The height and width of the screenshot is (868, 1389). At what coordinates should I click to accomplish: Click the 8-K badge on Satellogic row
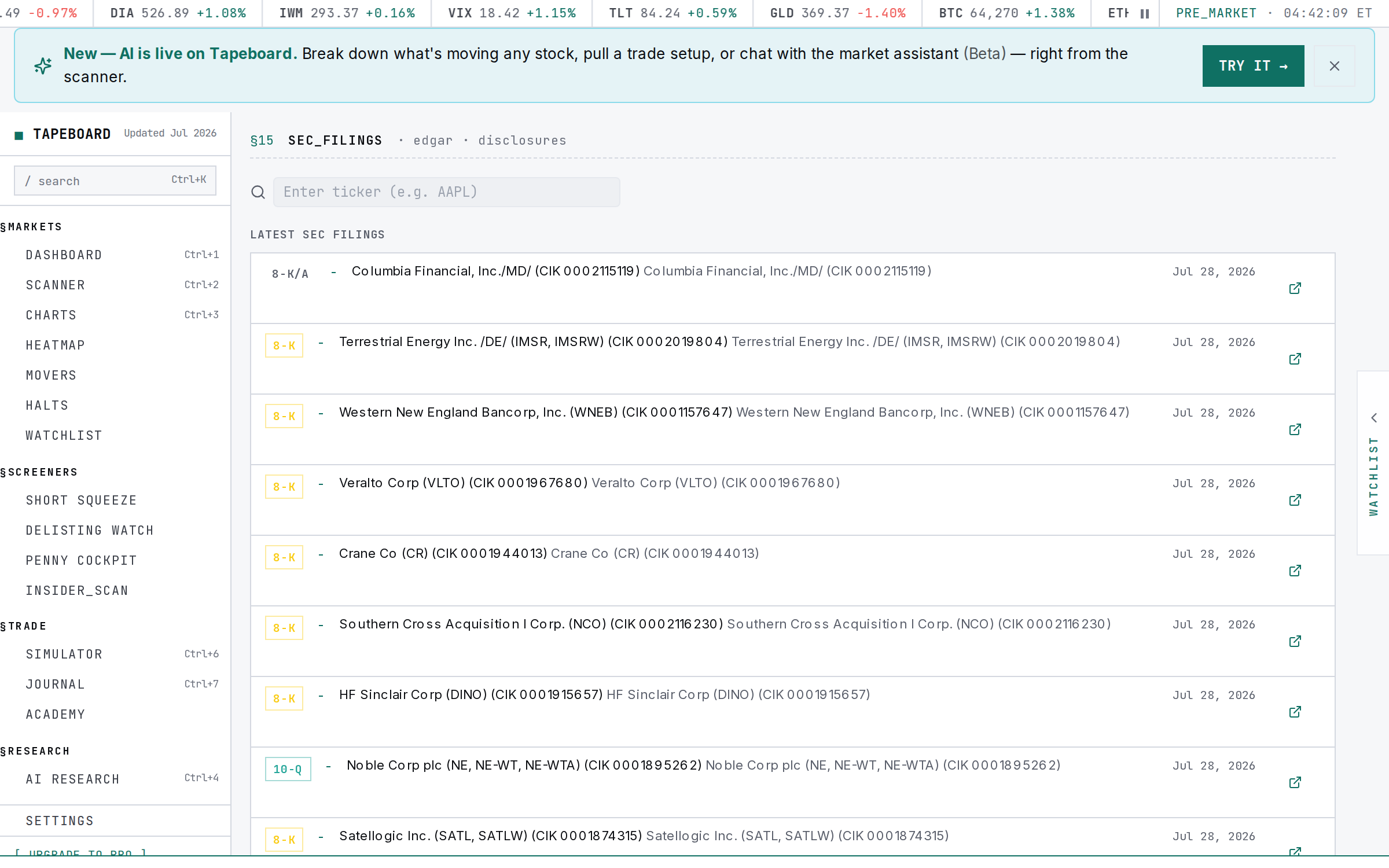pyautogui.click(x=284, y=840)
